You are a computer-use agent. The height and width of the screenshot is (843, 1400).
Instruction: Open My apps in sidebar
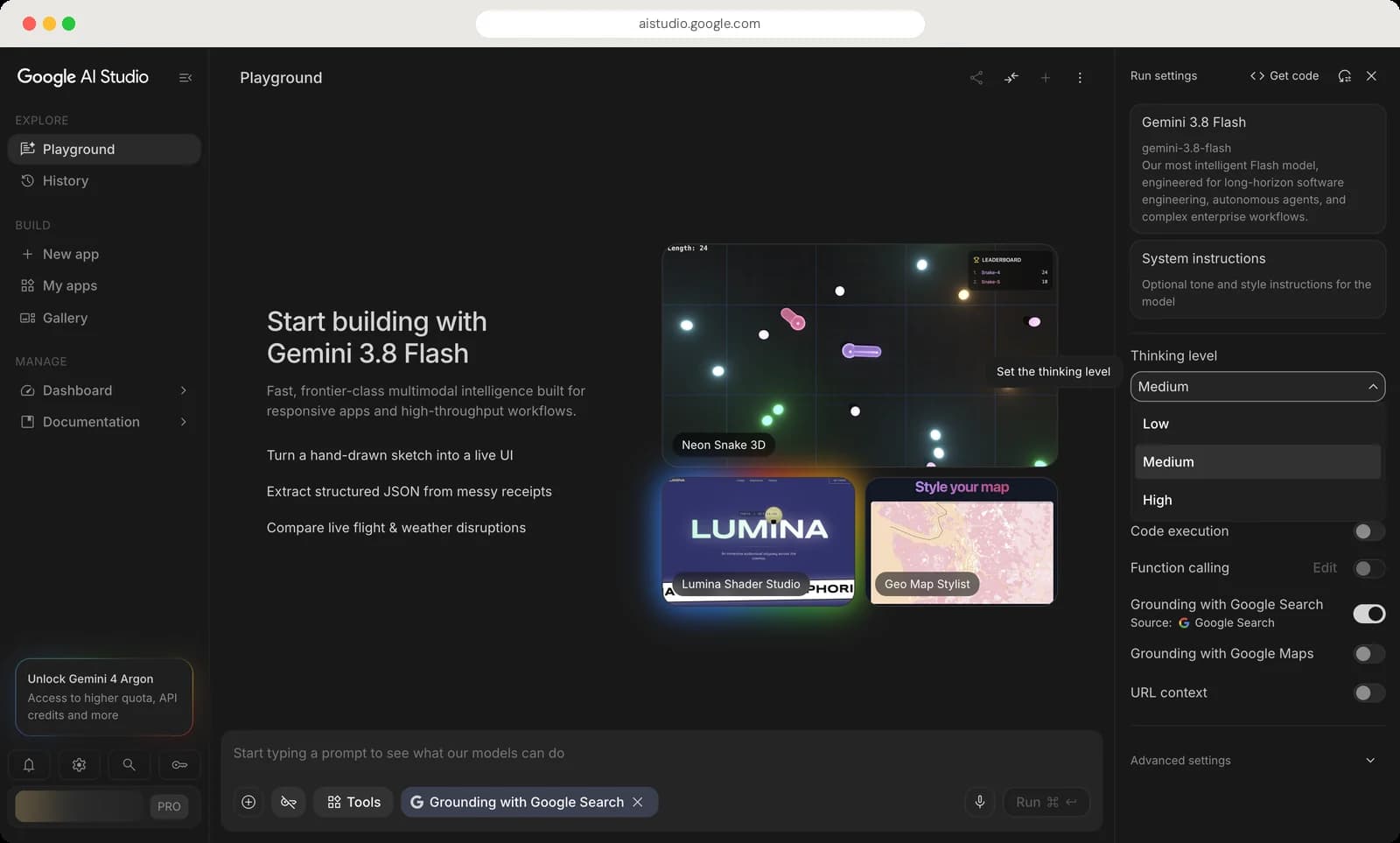coord(104,285)
